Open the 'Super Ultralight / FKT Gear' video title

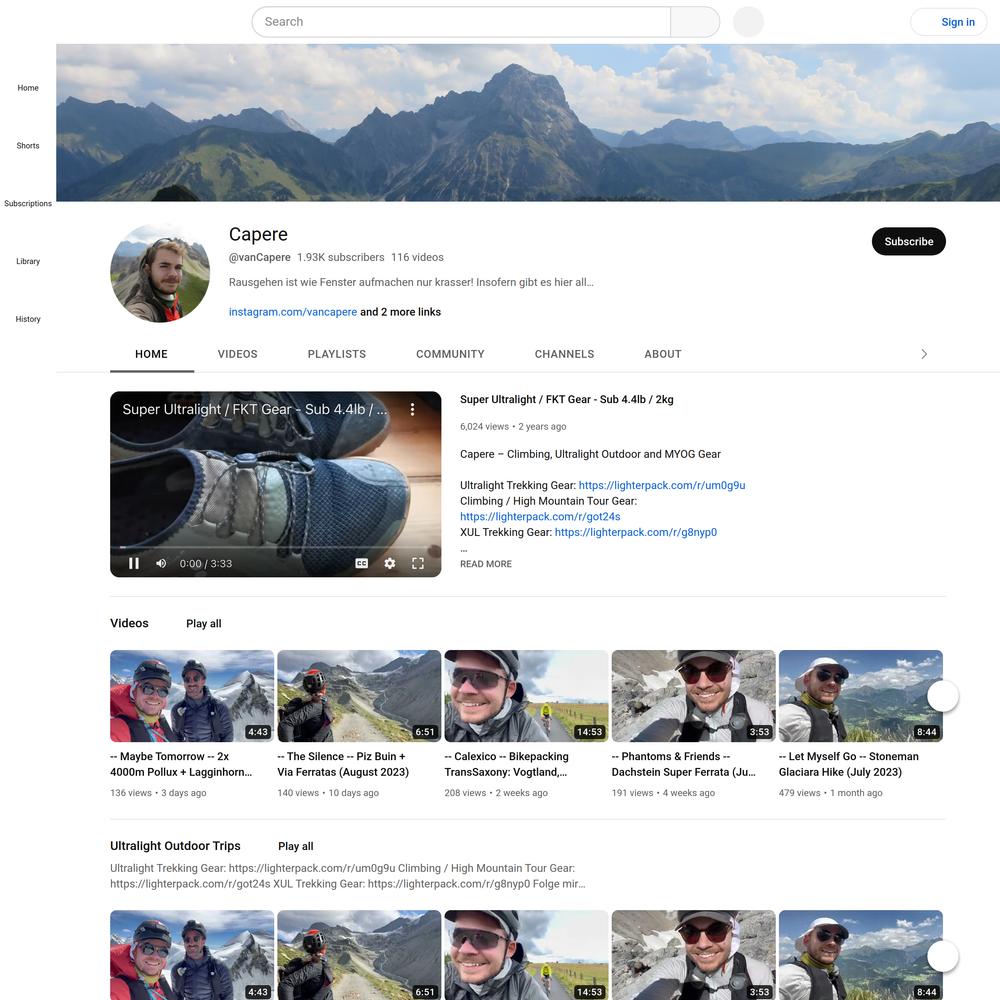coord(566,399)
